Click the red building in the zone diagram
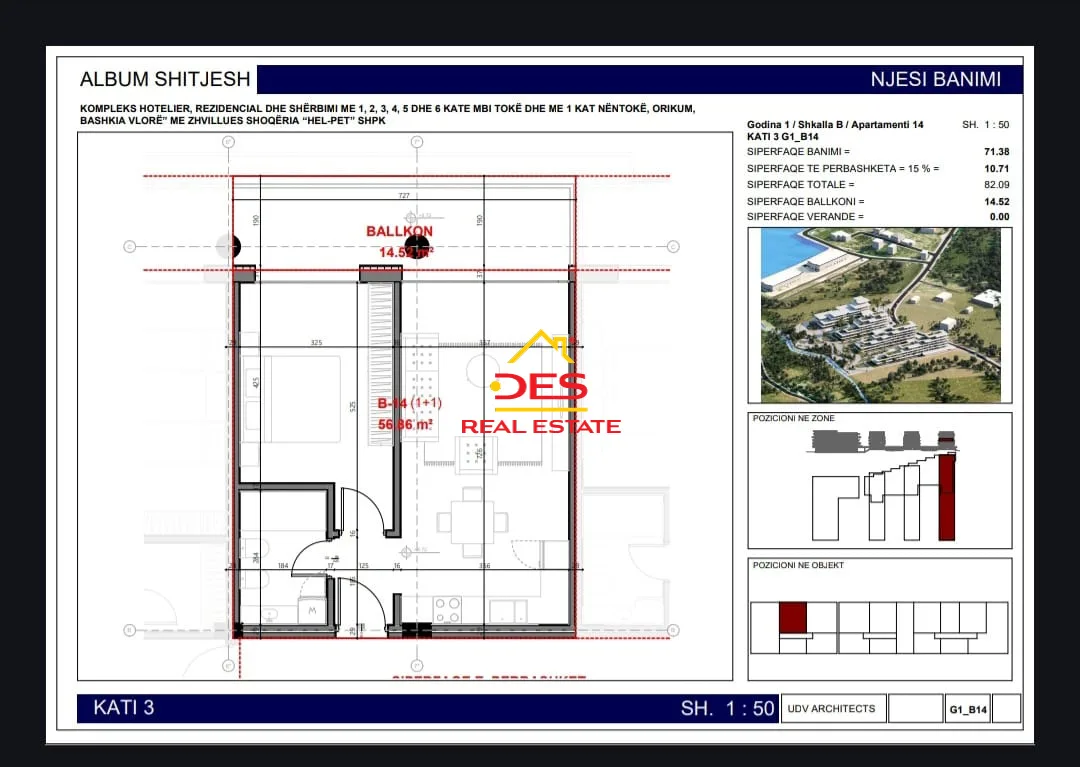This screenshot has width=1080, height=767. pyautogui.click(x=947, y=496)
